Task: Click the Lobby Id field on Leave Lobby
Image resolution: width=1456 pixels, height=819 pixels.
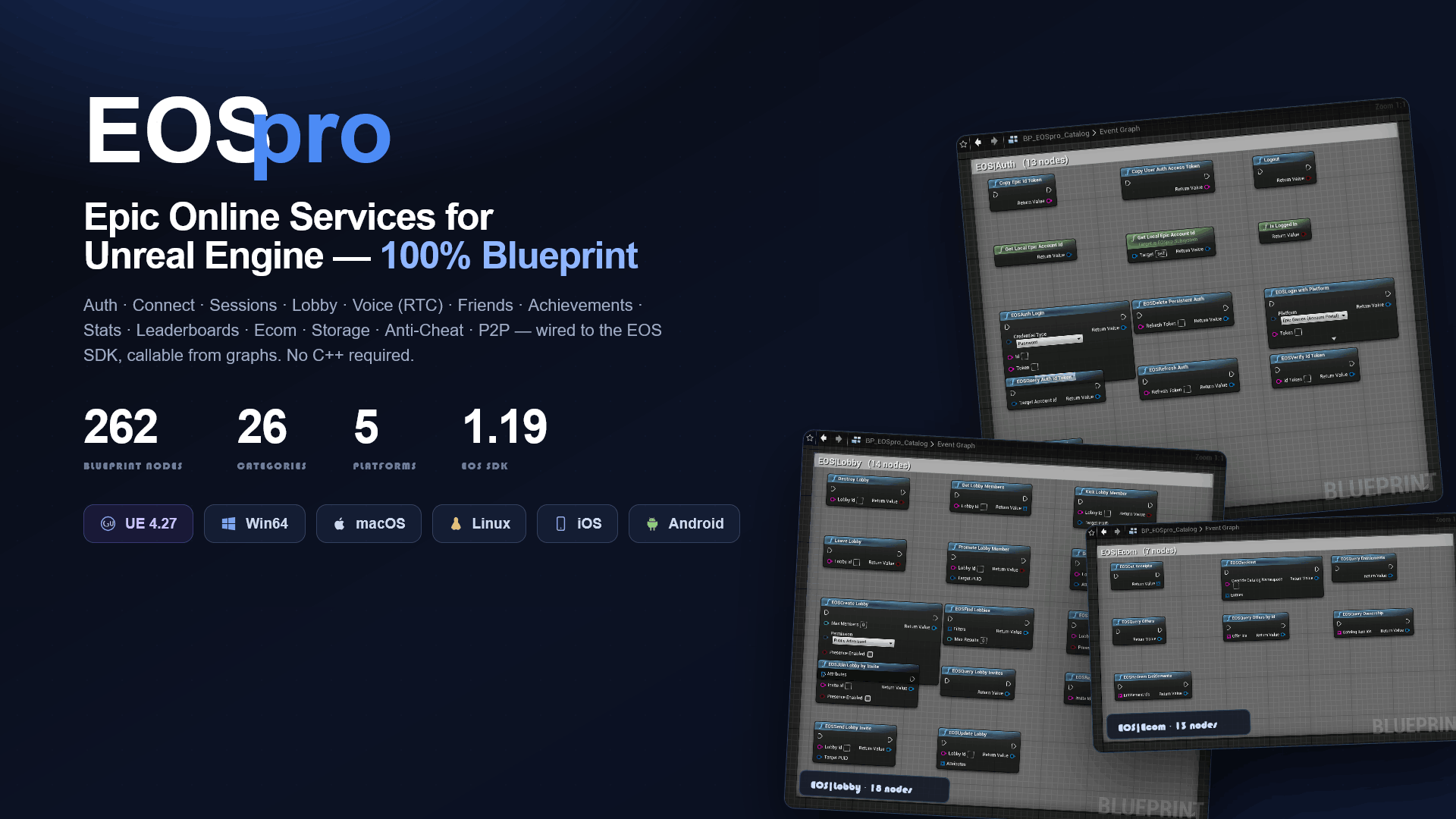Action: coord(856,563)
